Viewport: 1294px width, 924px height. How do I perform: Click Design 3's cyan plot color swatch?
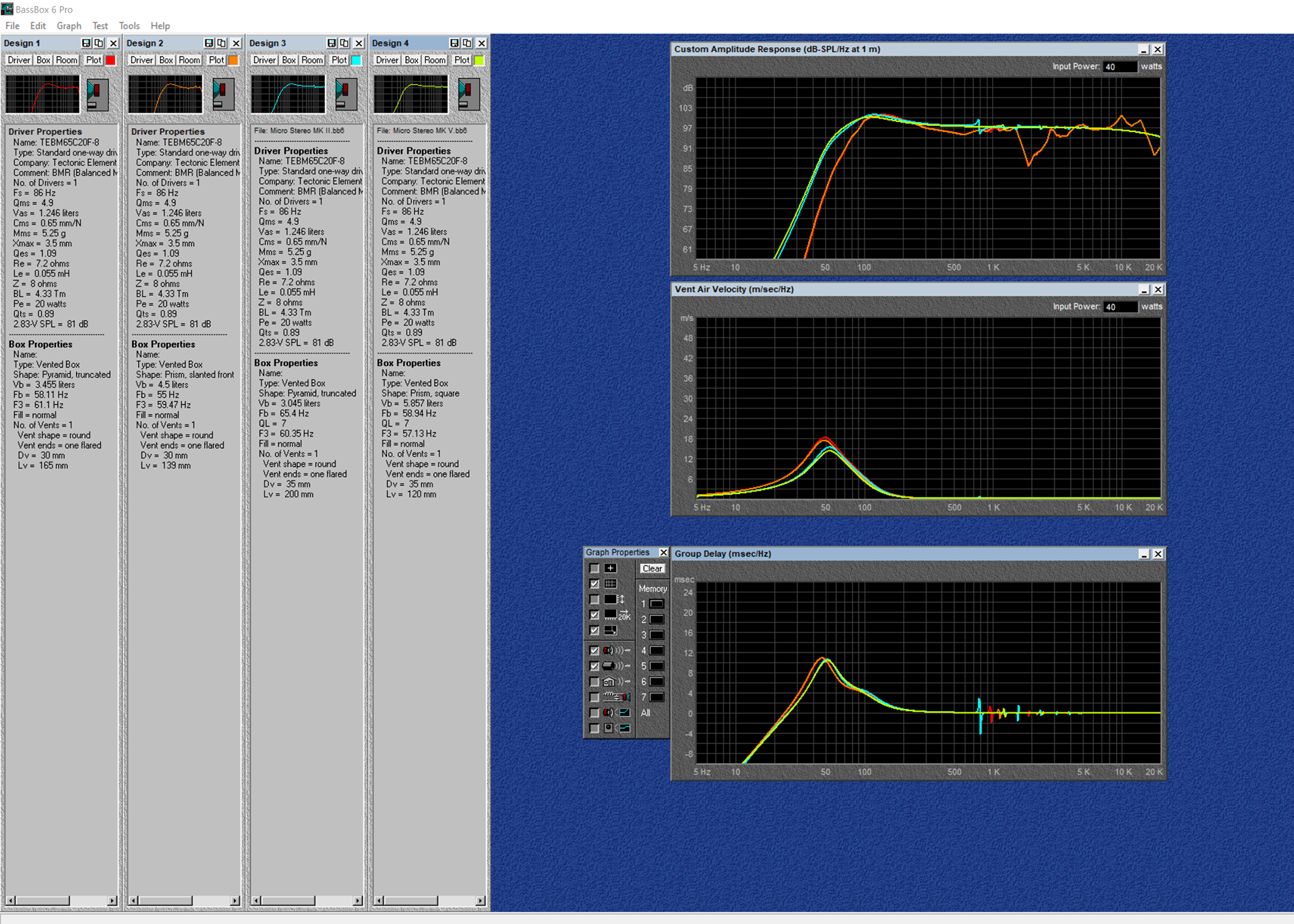coord(357,60)
